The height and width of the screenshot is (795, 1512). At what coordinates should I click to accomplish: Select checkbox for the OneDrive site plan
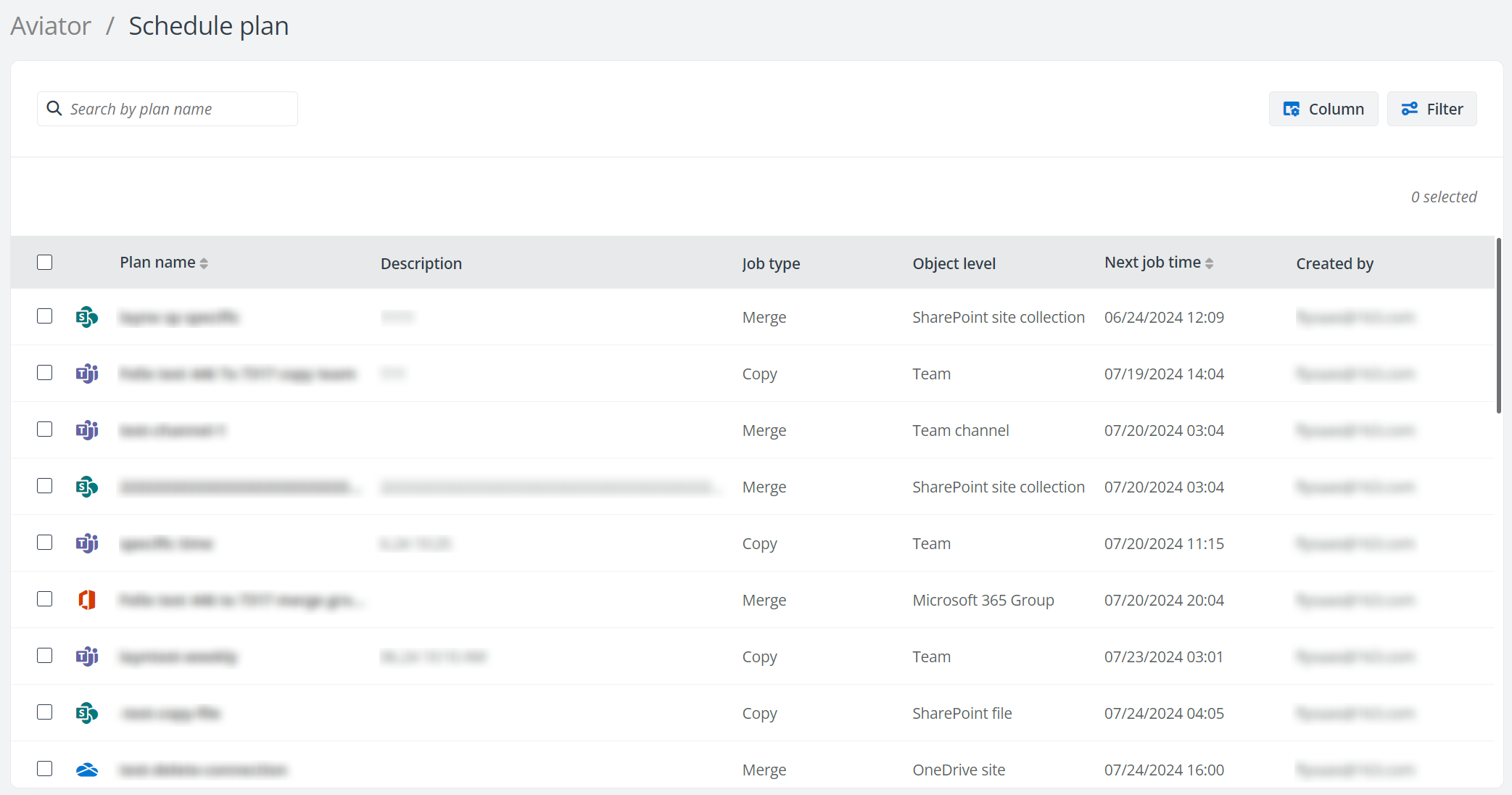point(45,769)
